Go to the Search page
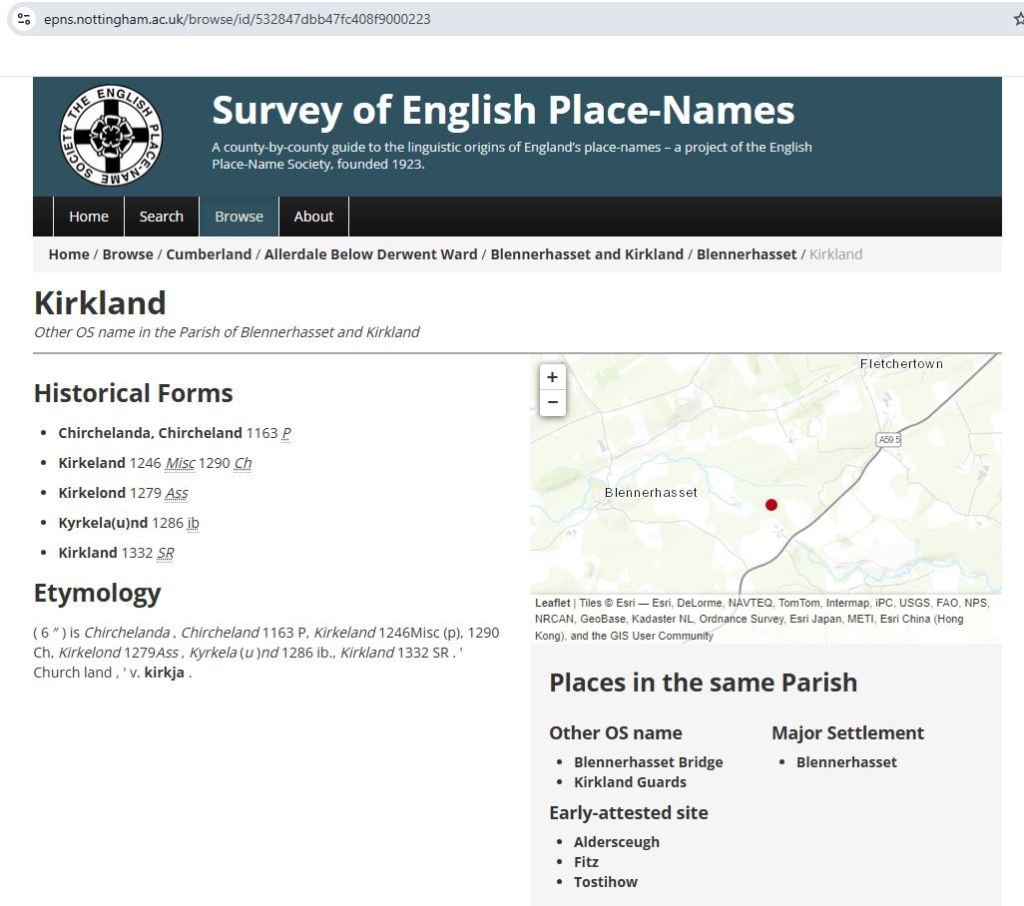 [x=161, y=216]
